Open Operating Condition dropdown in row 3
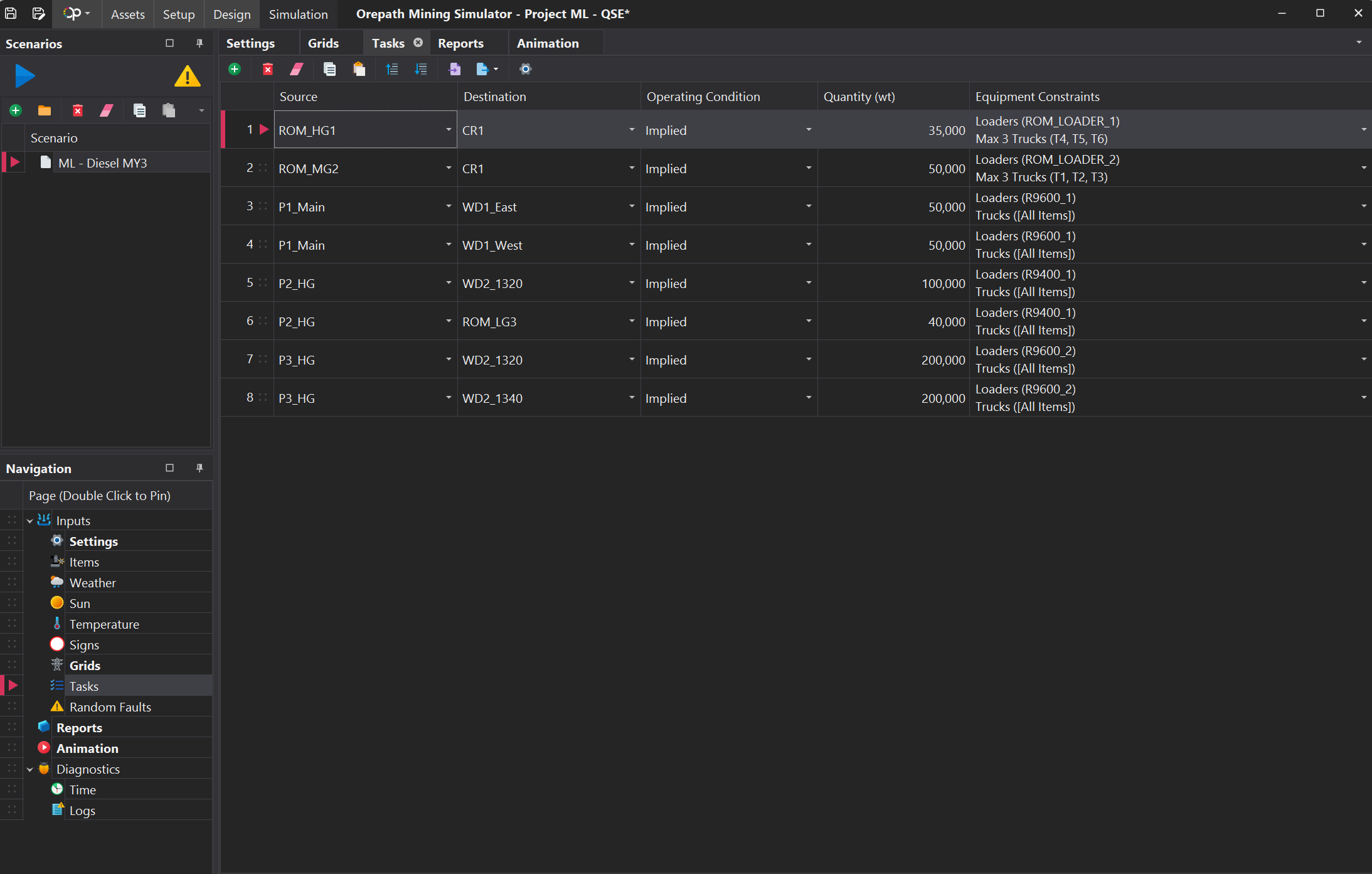Screen dimensions: 1372x874 point(809,206)
